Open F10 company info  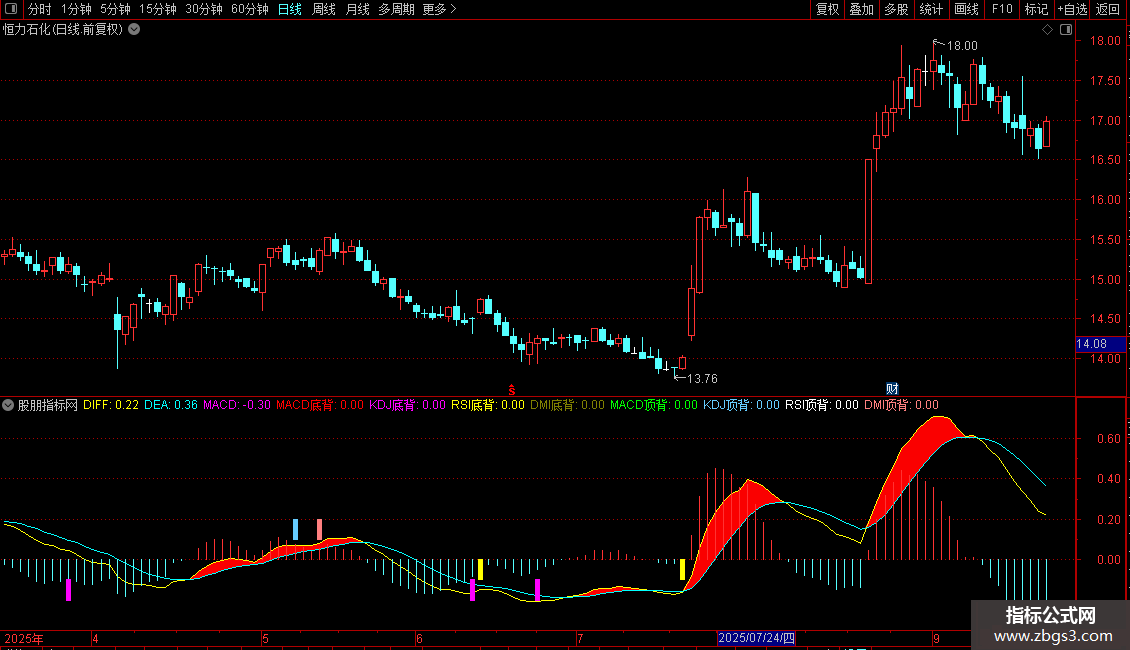(1002, 9)
